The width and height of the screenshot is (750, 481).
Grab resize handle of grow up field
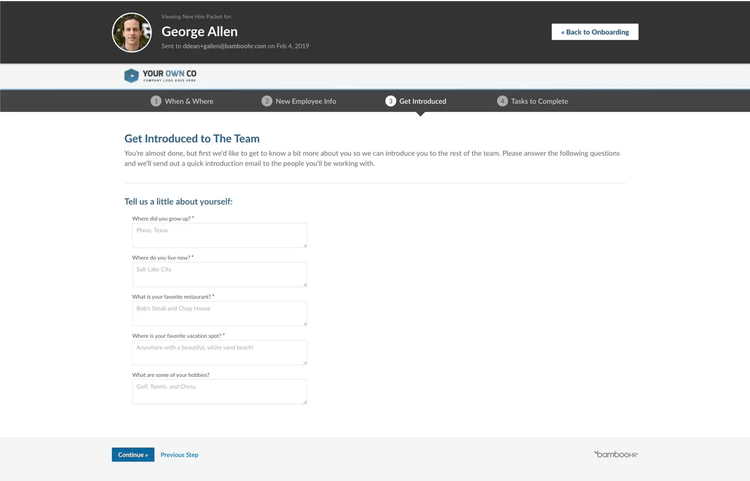pyautogui.click(x=305, y=245)
